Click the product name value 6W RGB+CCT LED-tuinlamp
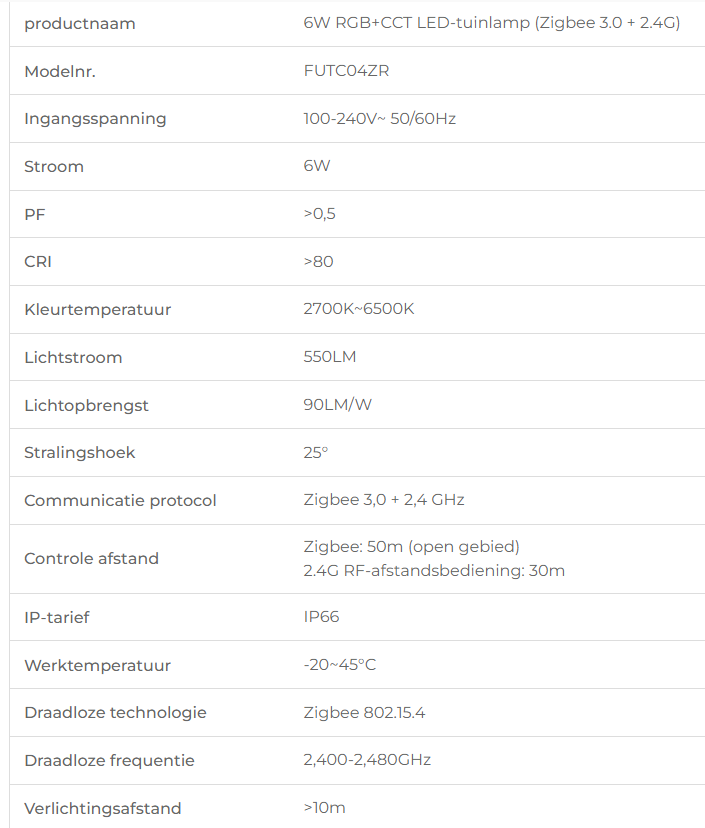 (492, 23)
